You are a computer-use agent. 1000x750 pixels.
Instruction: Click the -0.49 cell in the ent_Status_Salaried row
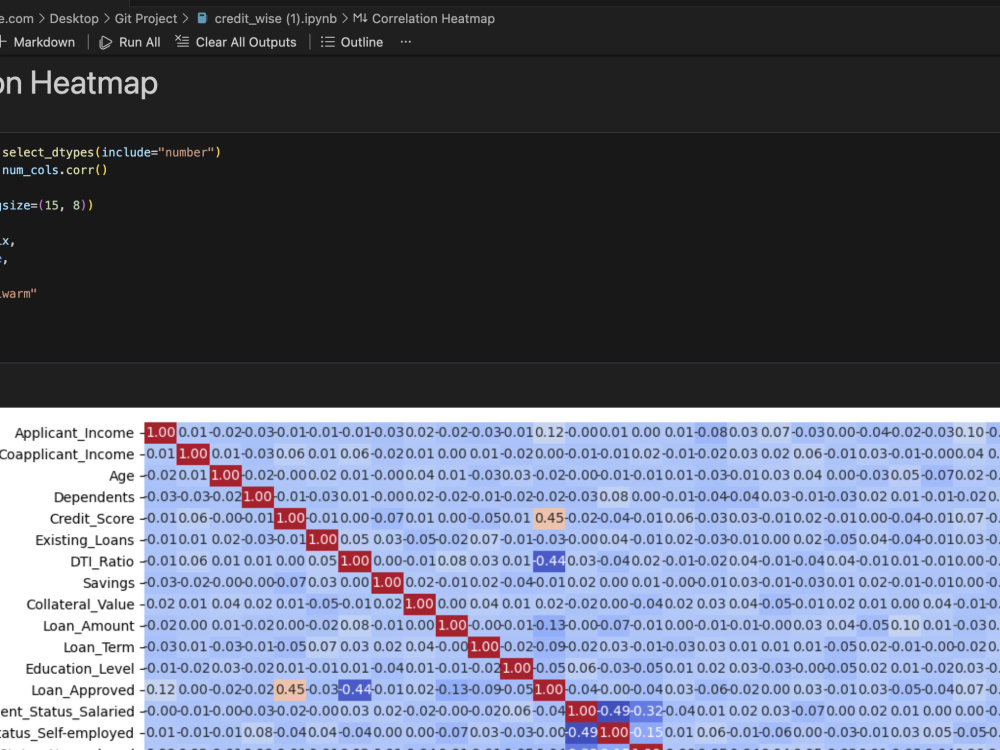(x=614, y=711)
